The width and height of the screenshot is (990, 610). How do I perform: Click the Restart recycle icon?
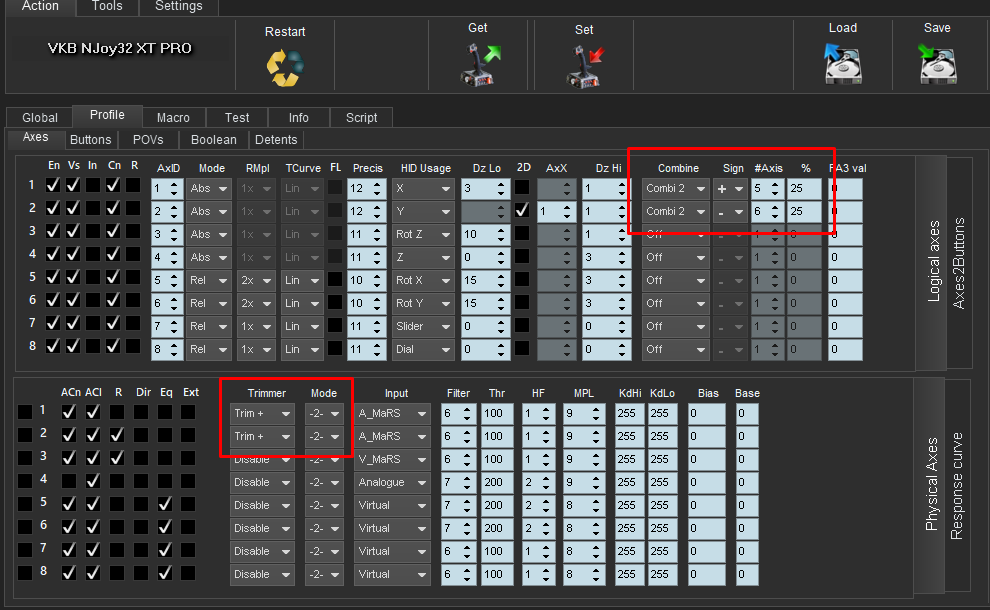pos(284,65)
